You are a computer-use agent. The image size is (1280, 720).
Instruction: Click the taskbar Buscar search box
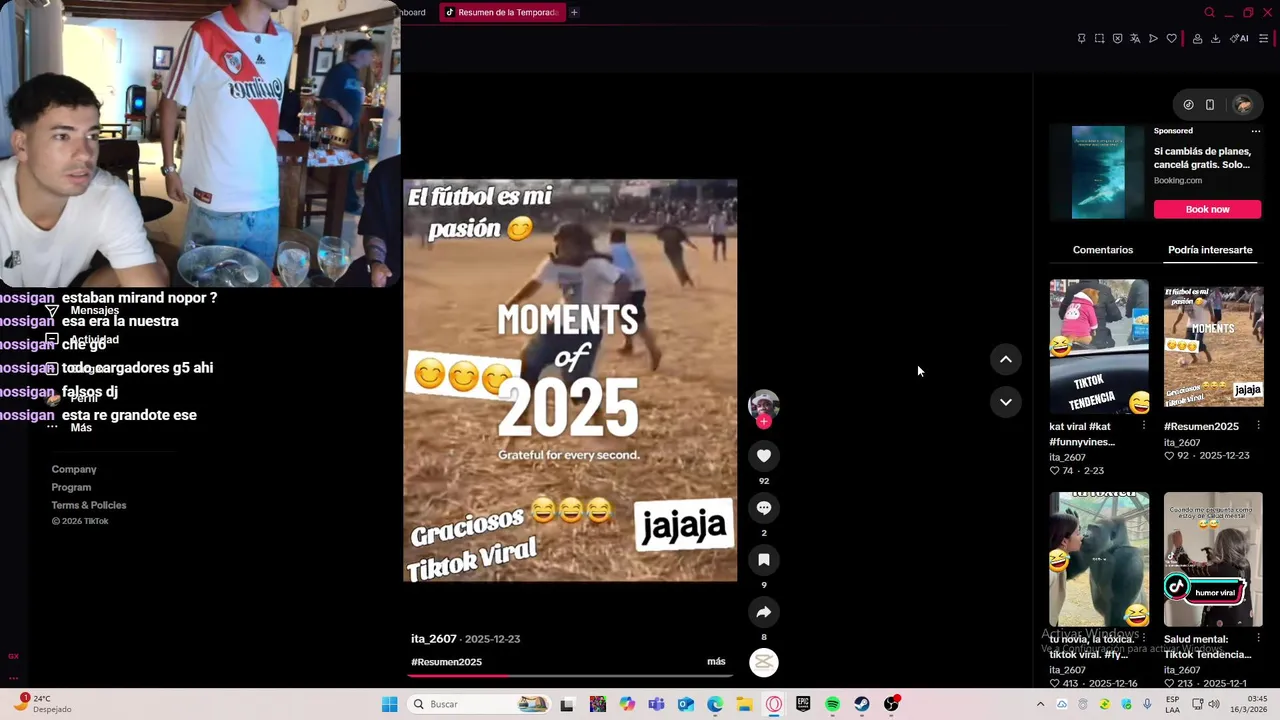[481, 704]
